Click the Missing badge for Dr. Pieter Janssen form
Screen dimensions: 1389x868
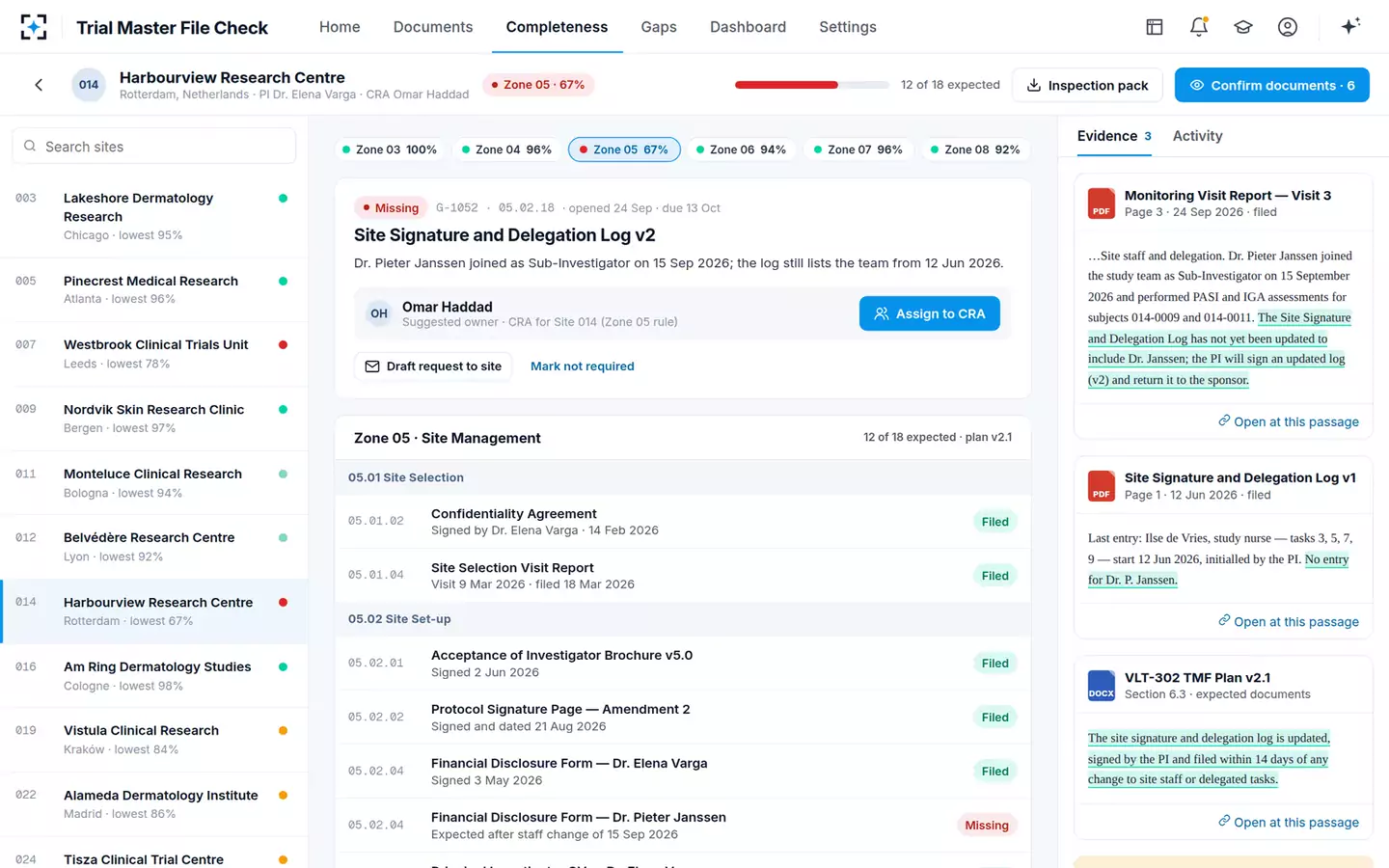[x=987, y=826]
